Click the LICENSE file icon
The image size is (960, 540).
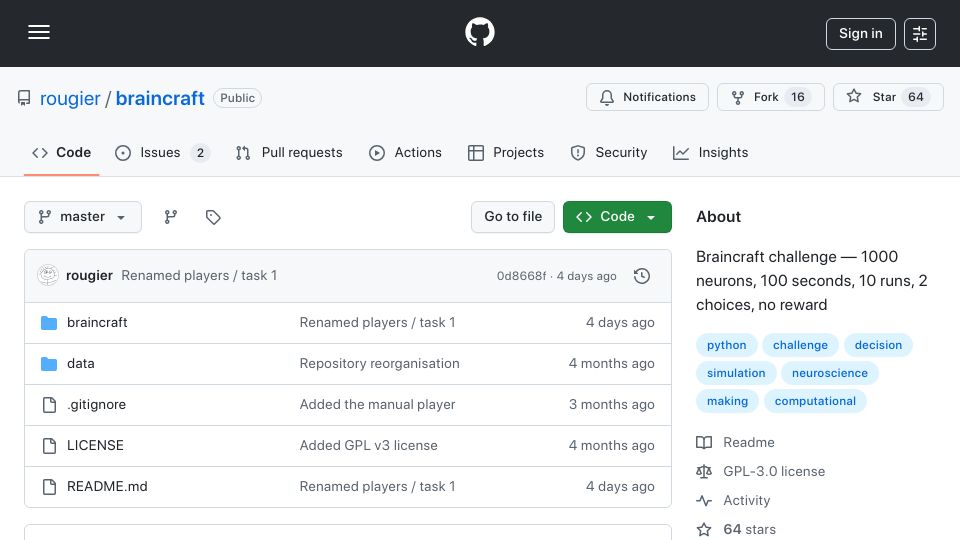coord(49,446)
